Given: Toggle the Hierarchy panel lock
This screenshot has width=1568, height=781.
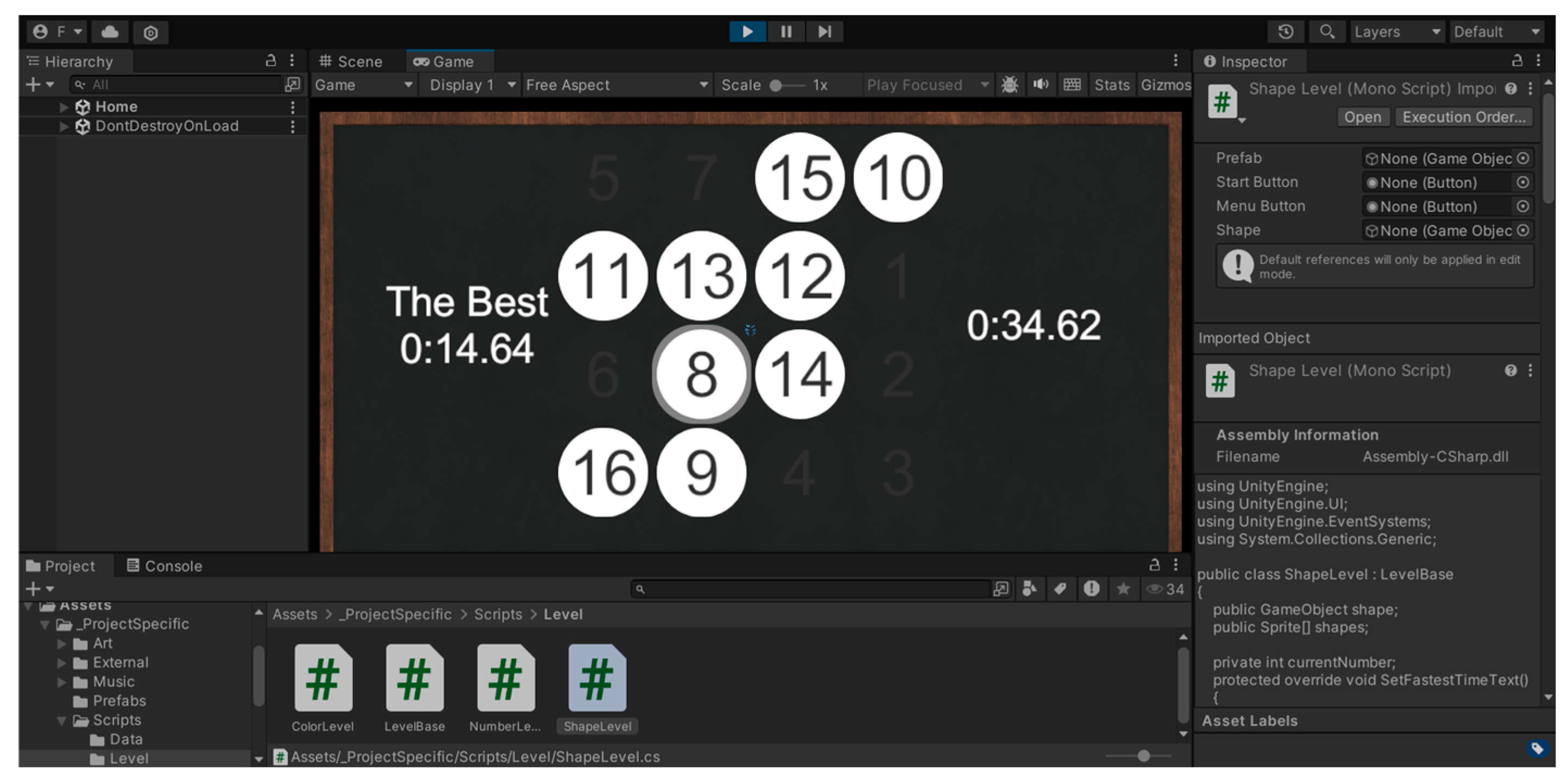Looking at the screenshot, I should (x=271, y=60).
